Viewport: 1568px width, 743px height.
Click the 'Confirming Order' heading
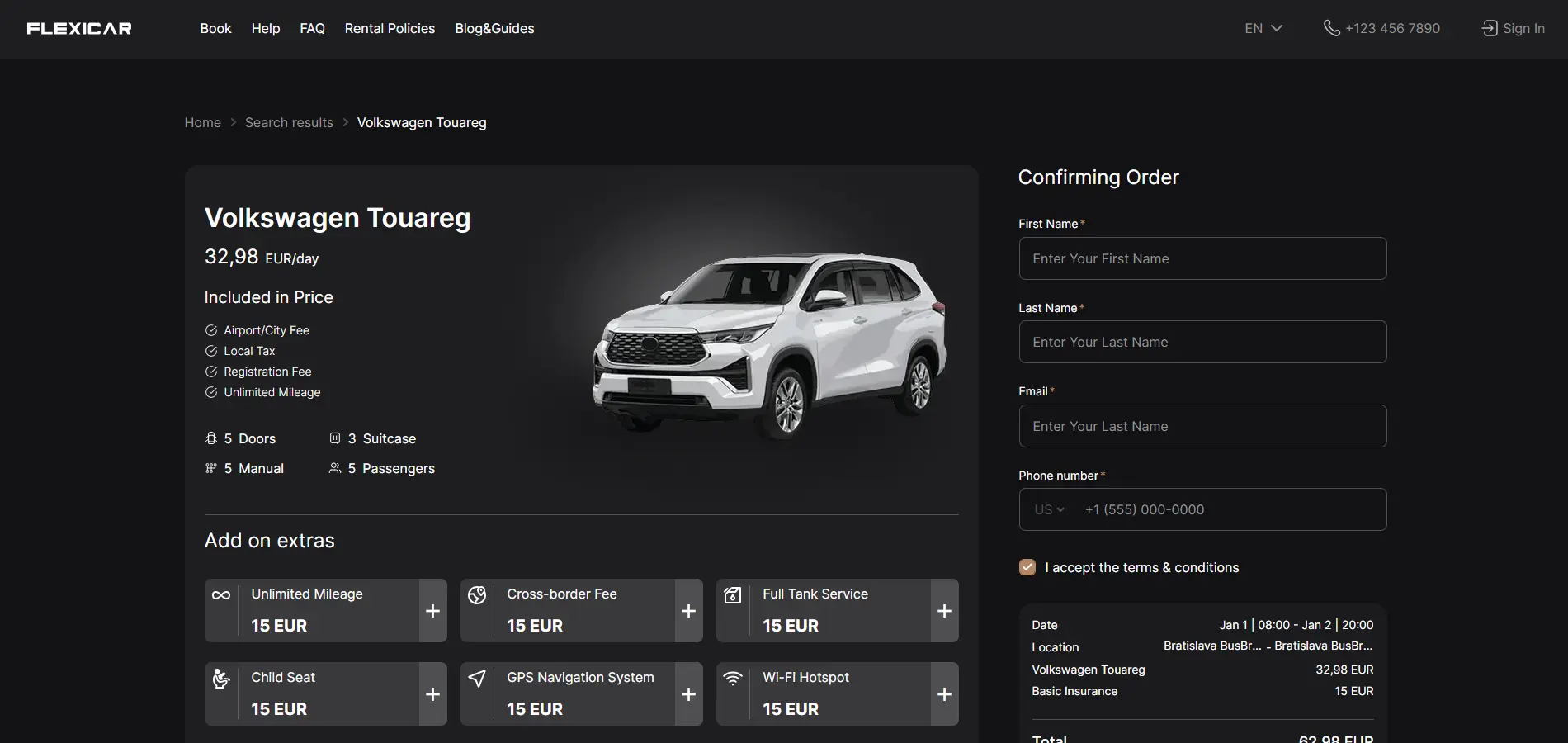1098,177
